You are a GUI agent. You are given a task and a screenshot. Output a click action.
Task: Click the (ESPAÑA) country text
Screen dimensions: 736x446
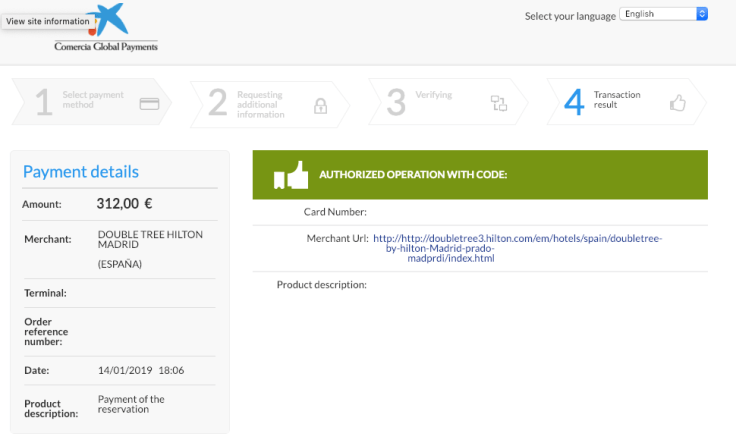pos(120,264)
